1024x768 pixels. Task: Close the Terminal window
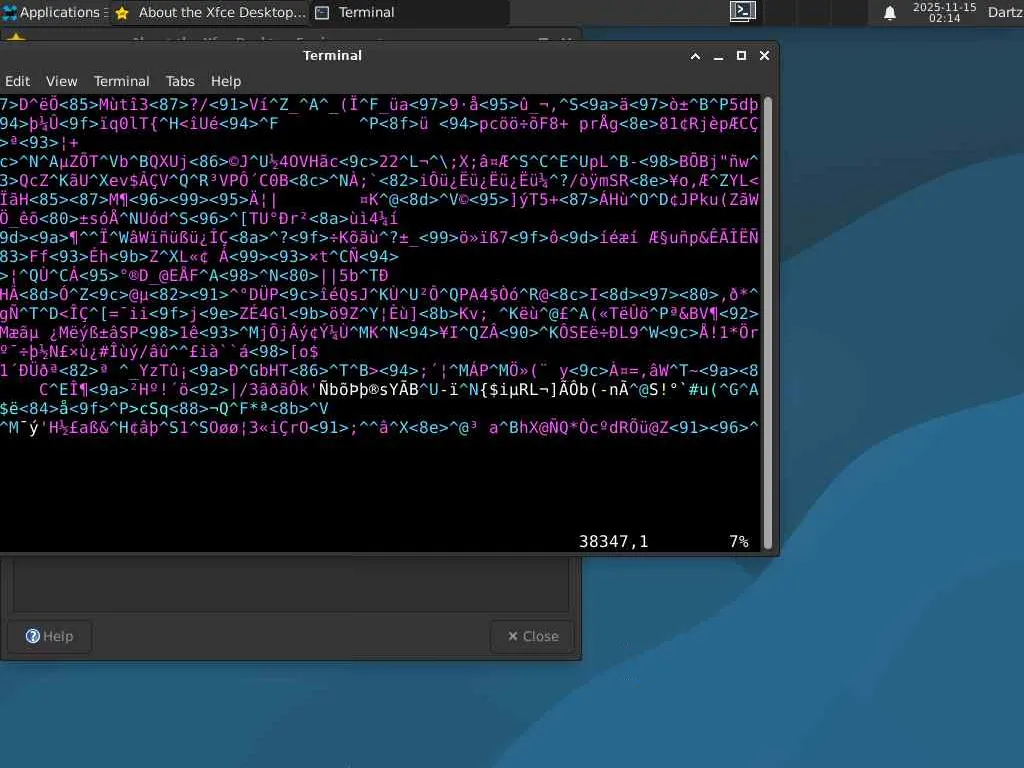(764, 56)
